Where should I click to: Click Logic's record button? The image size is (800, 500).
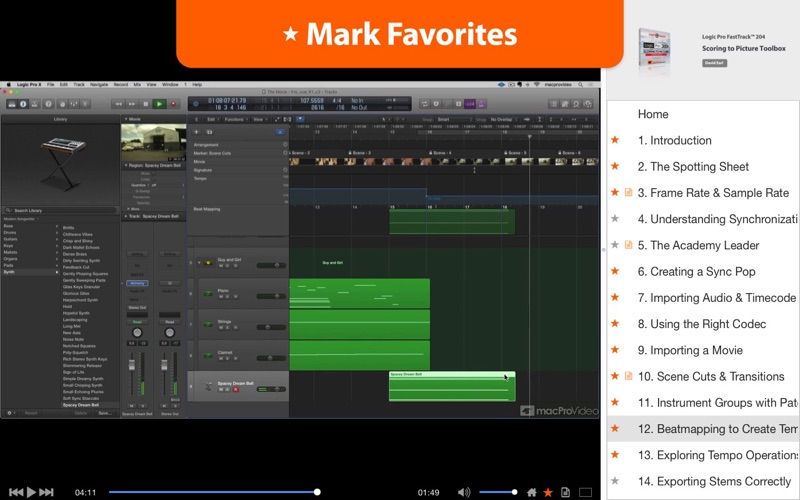click(x=173, y=104)
